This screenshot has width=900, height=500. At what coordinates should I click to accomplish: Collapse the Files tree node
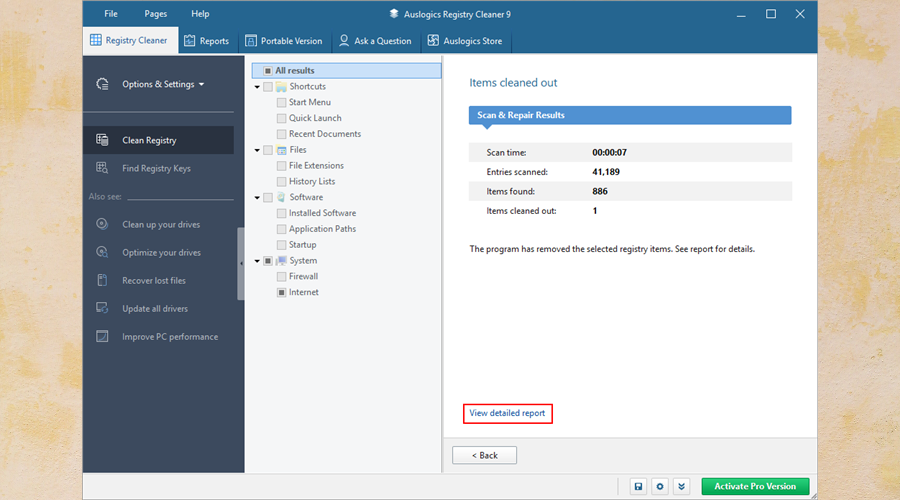(257, 150)
